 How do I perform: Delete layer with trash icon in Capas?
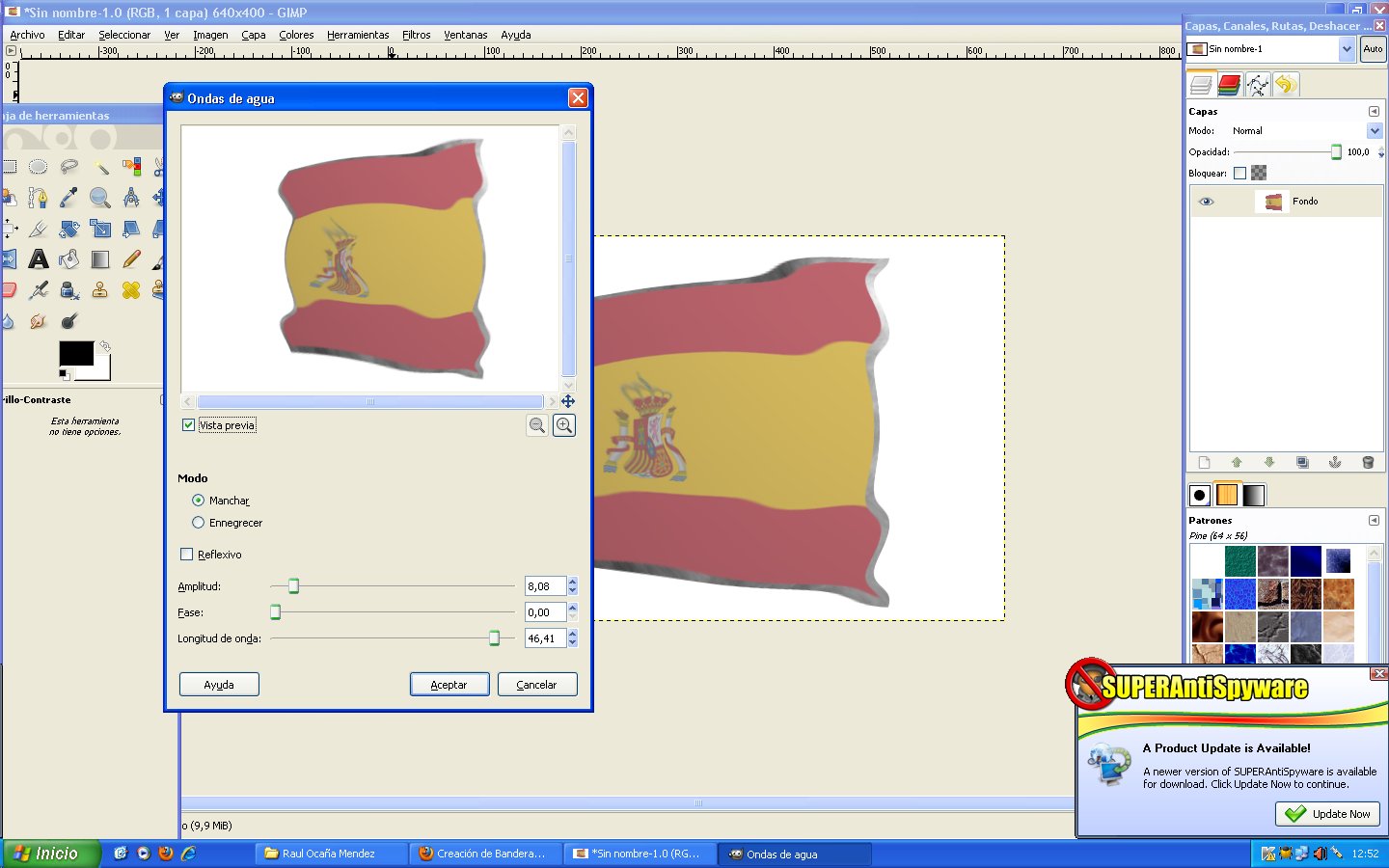(1368, 463)
